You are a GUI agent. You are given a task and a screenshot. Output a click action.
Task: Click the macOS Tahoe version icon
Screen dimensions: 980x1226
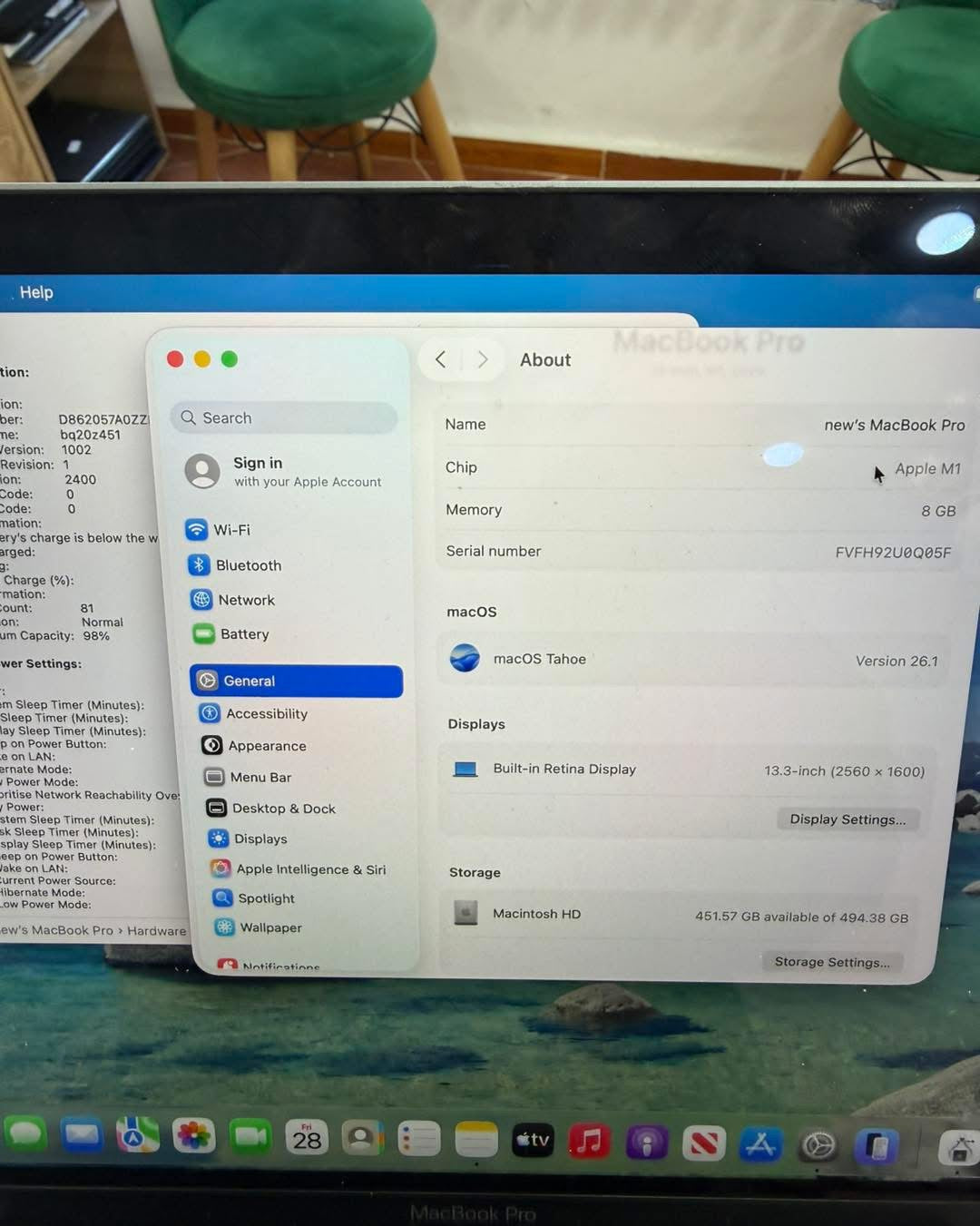(465, 659)
